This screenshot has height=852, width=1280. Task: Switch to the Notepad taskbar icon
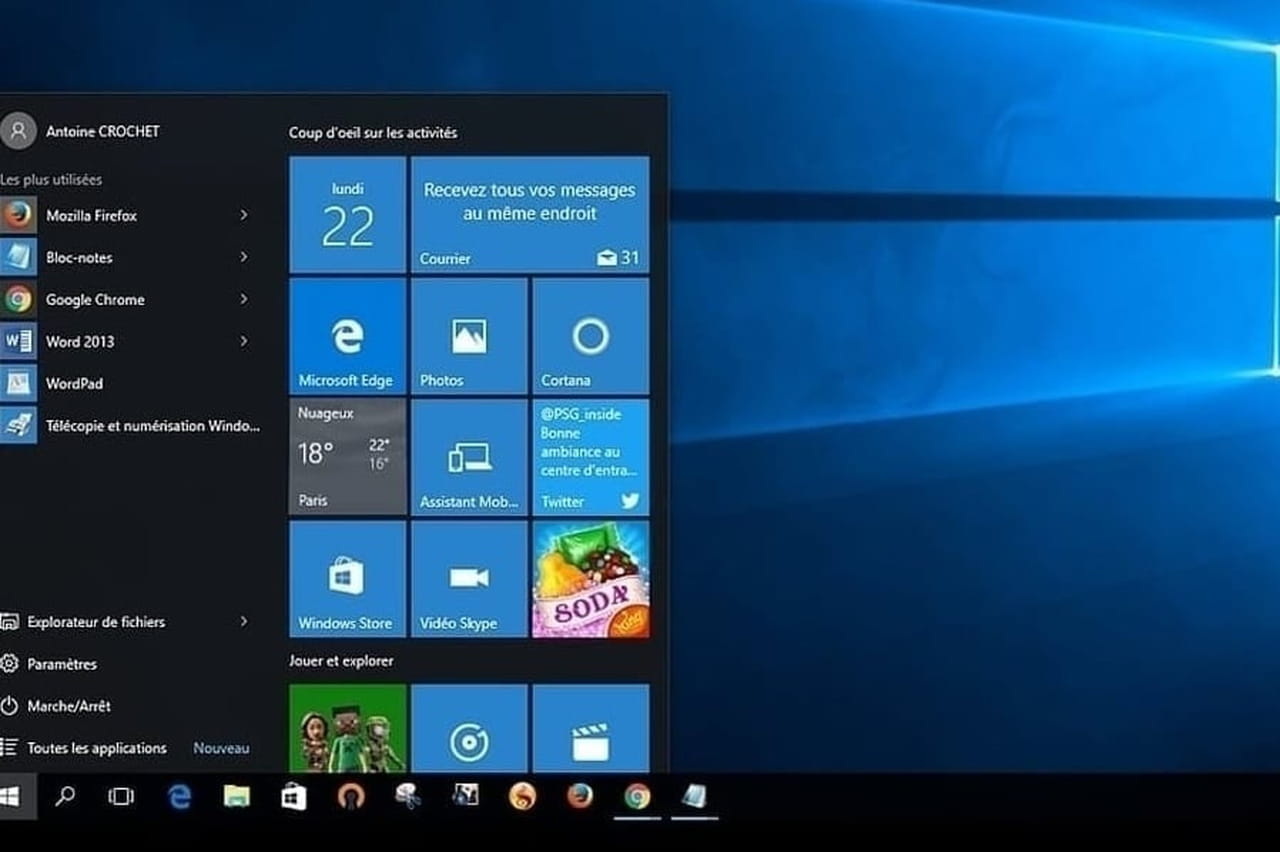tap(694, 796)
